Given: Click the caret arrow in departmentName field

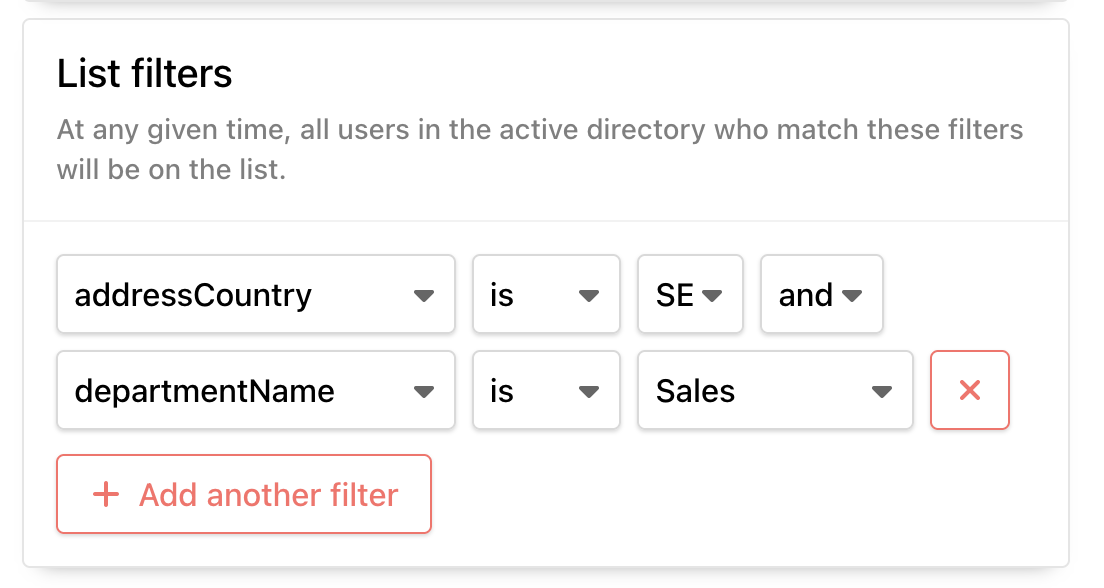Looking at the screenshot, I should click(x=424, y=392).
